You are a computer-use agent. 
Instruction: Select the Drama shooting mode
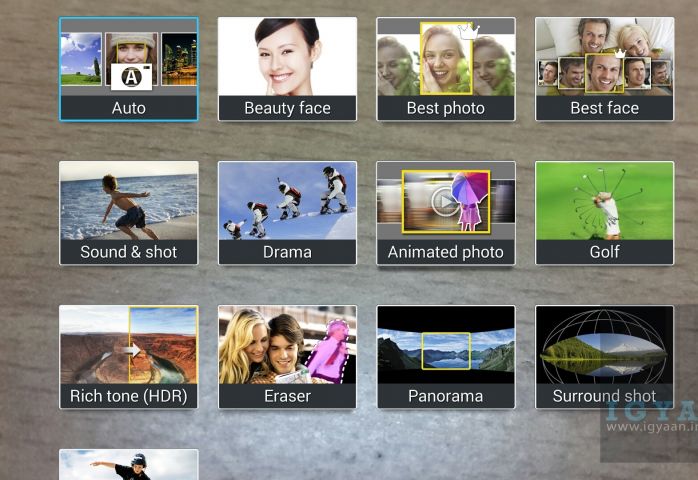pos(287,213)
